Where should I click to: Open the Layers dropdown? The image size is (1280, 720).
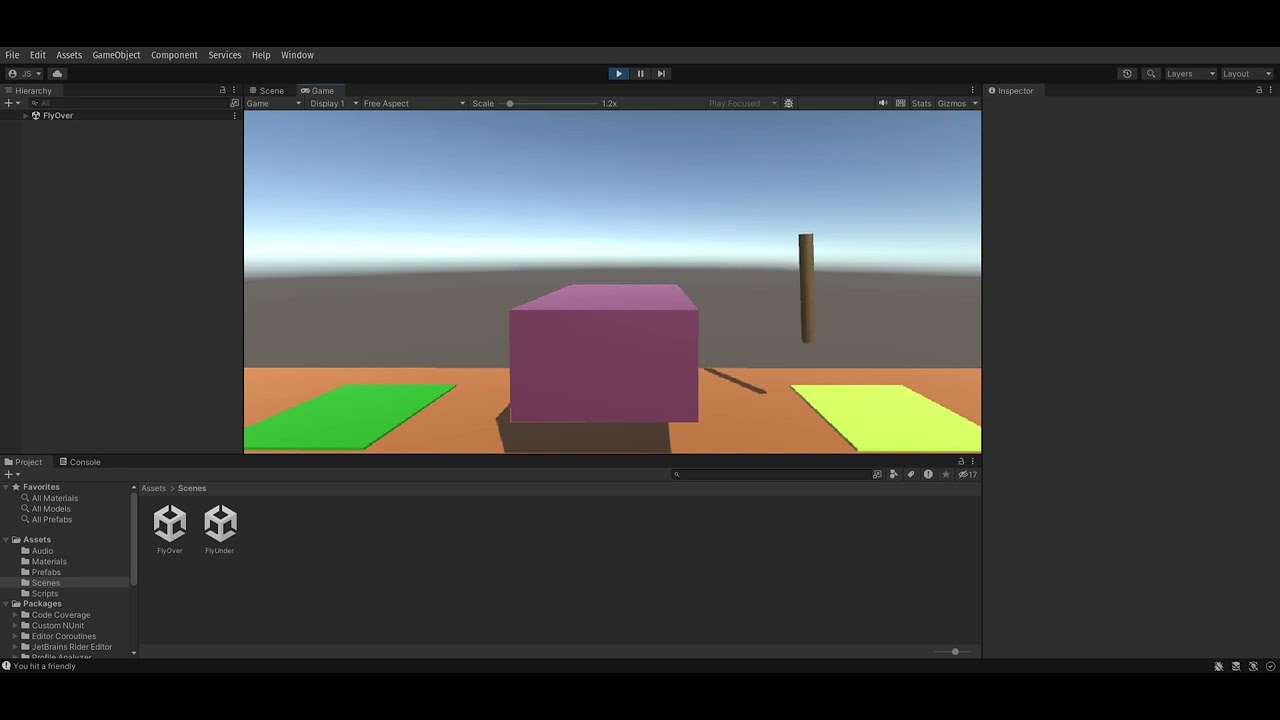(1190, 73)
